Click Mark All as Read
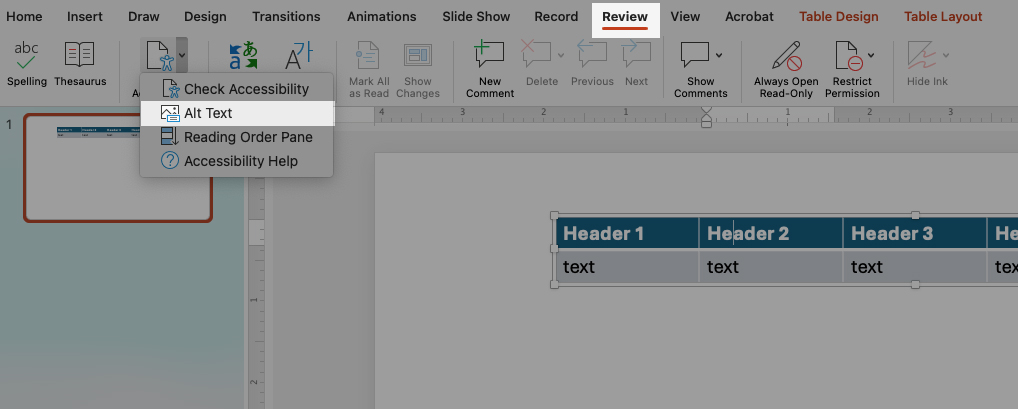 click(369, 57)
